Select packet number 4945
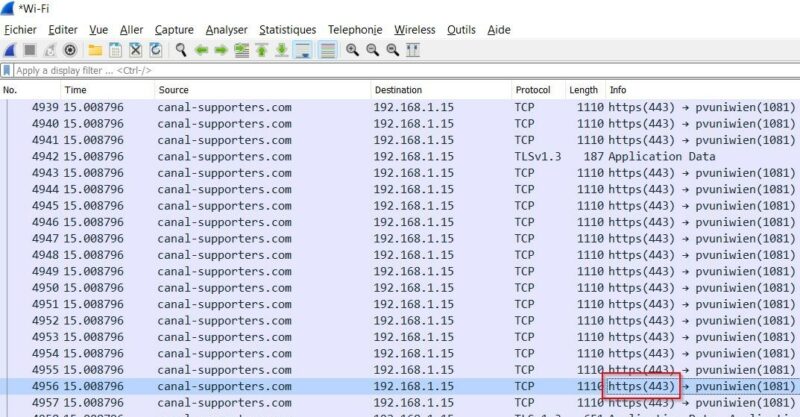 tap(400, 206)
